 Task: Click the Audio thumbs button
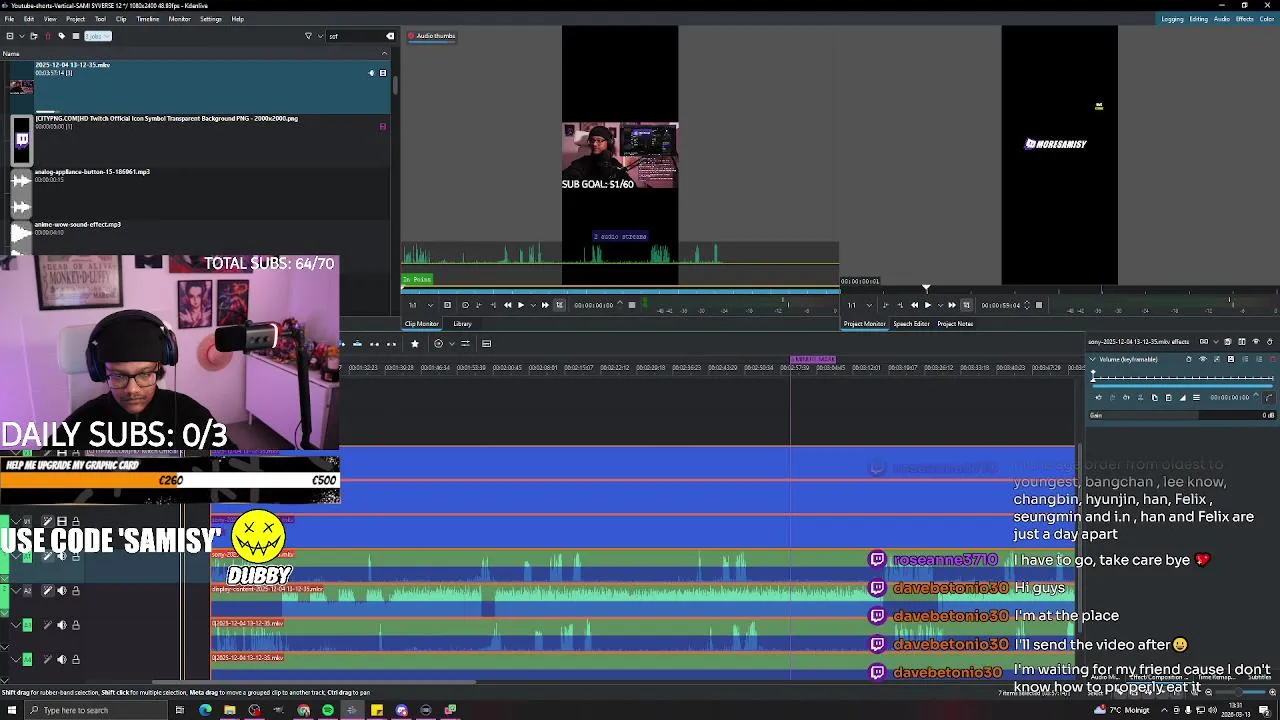pos(431,36)
